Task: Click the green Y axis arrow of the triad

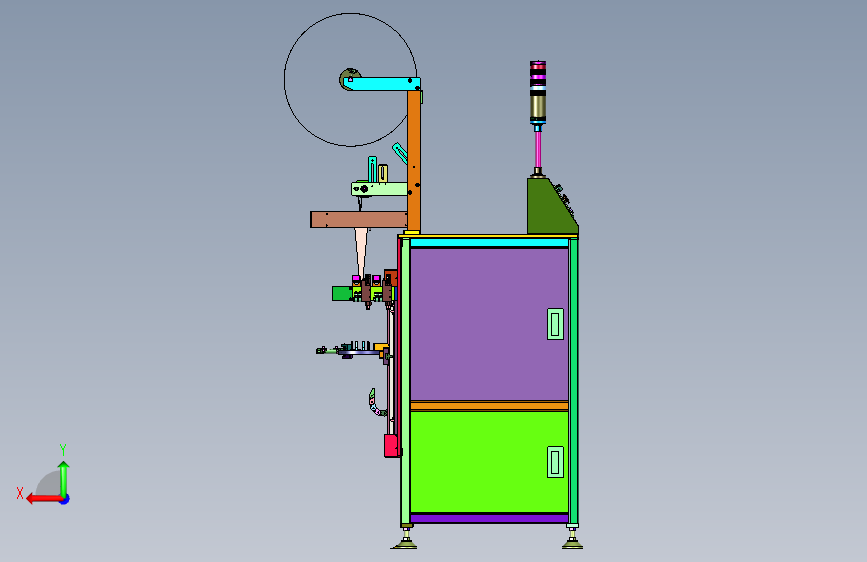Action: (64, 478)
